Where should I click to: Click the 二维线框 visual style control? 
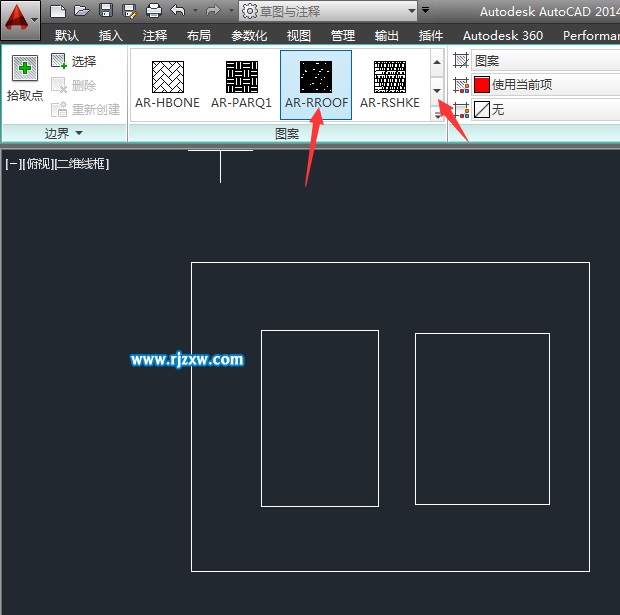(82, 164)
